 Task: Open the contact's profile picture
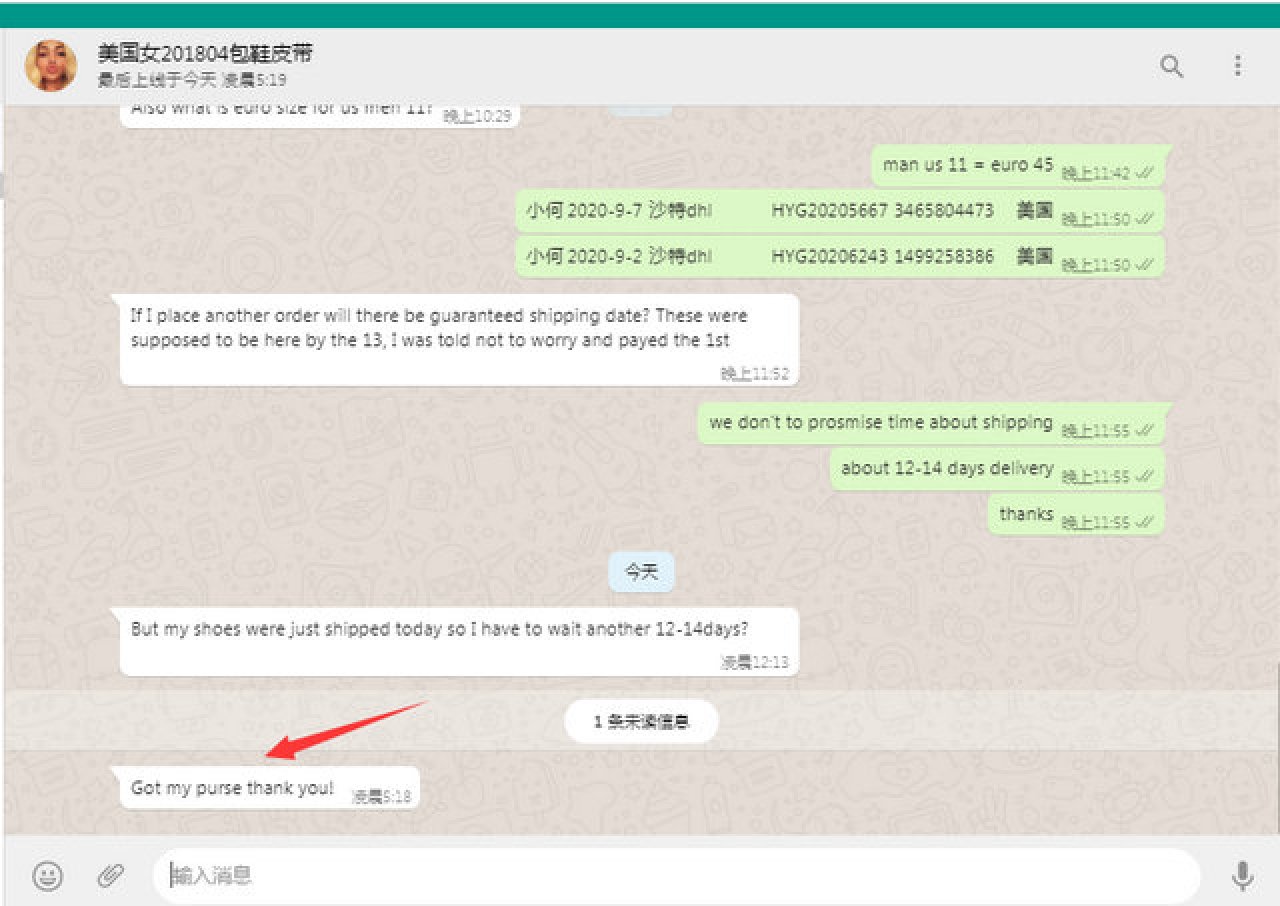pos(51,66)
